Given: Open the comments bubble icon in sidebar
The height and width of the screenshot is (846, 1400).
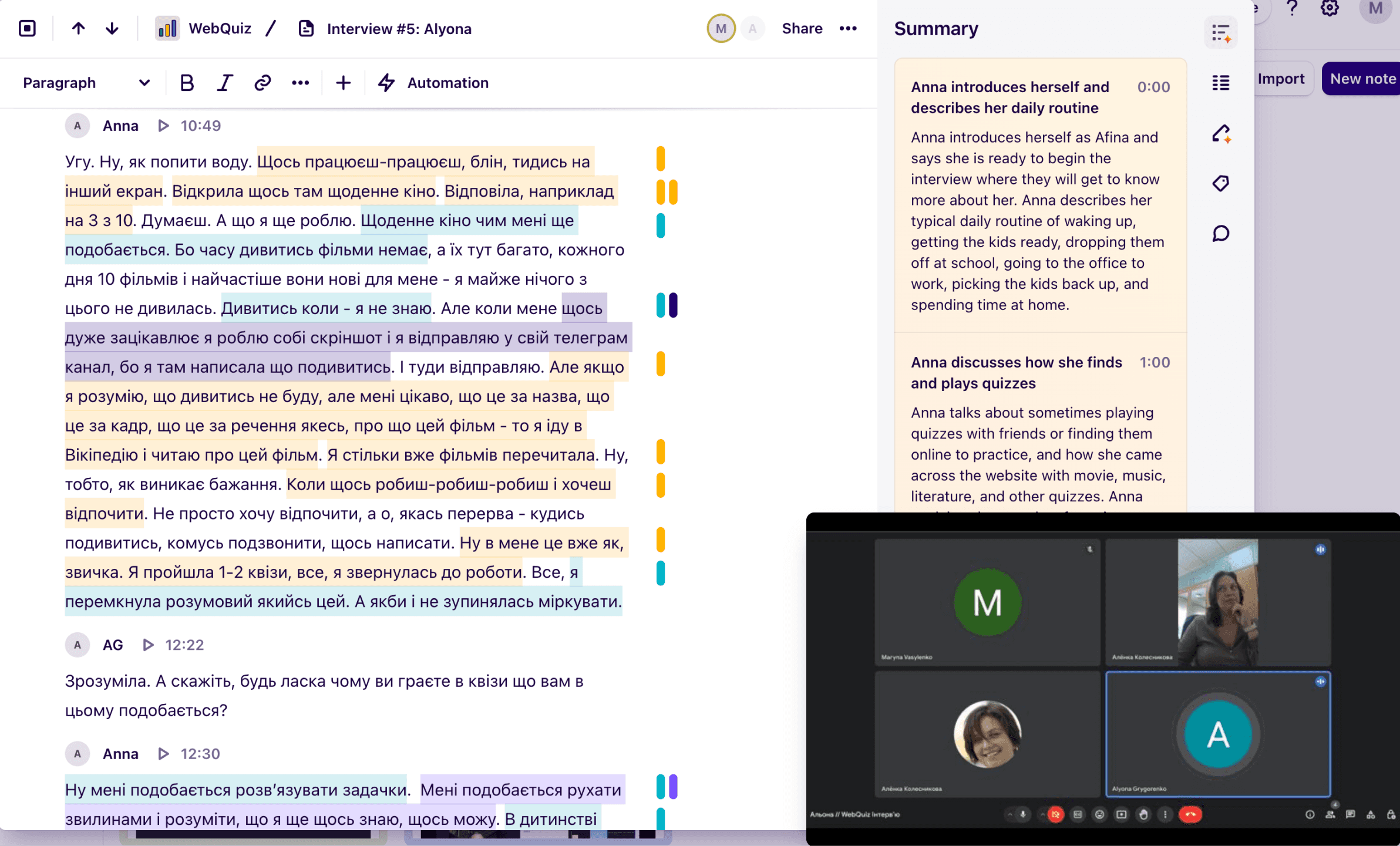Looking at the screenshot, I should (x=1221, y=234).
